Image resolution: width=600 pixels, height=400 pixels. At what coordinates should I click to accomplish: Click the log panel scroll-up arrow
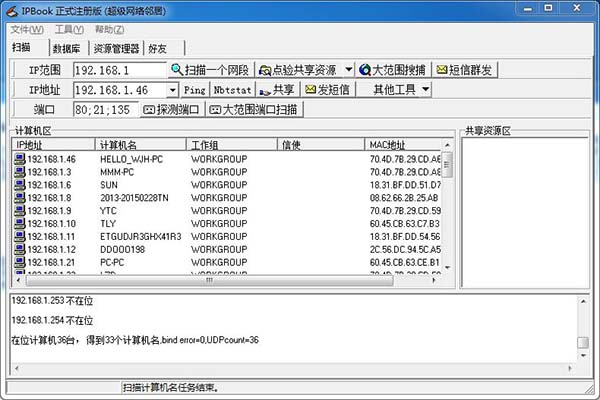583,302
